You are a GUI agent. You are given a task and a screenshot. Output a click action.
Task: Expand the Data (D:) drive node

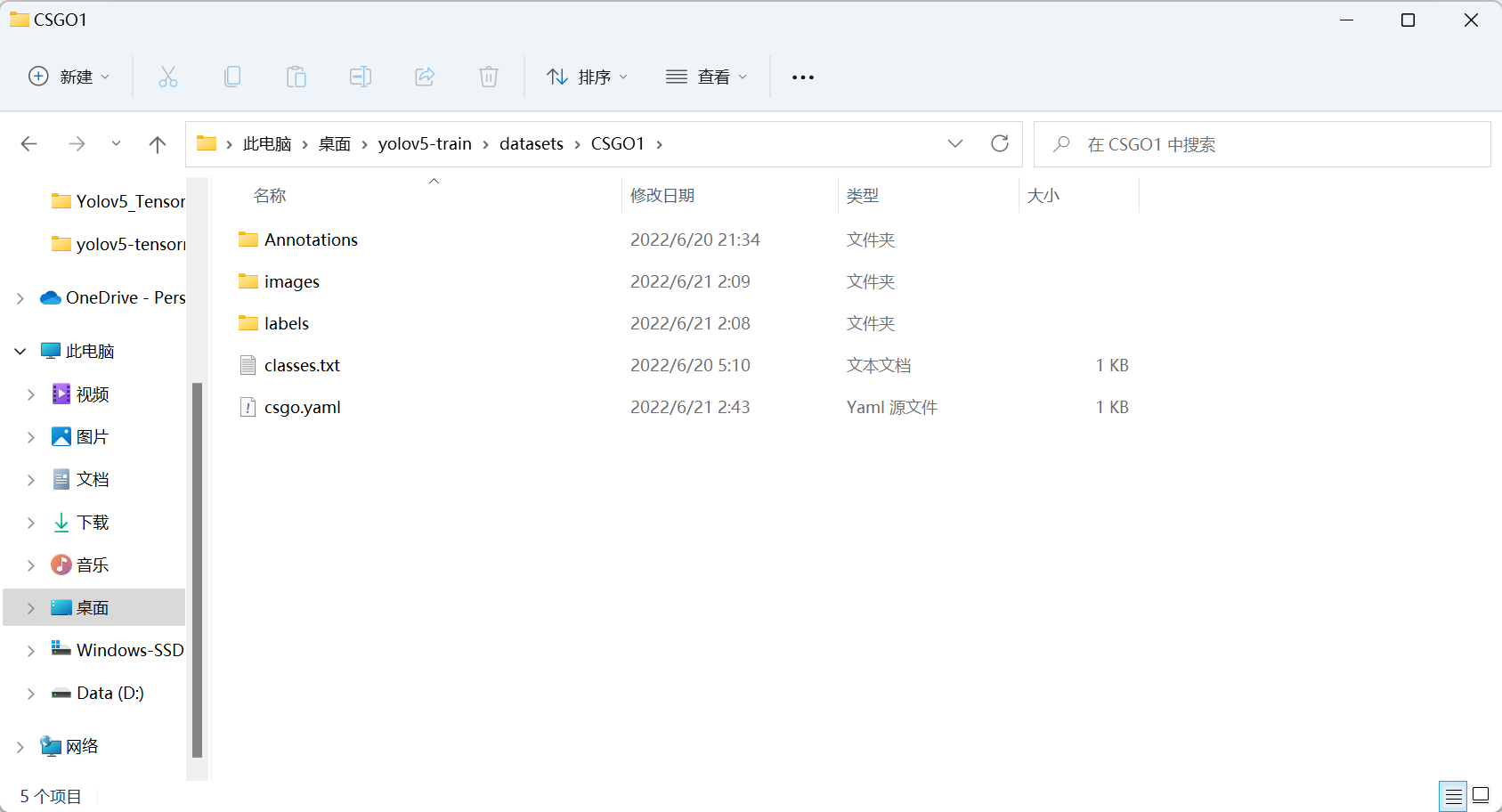pyautogui.click(x=31, y=694)
